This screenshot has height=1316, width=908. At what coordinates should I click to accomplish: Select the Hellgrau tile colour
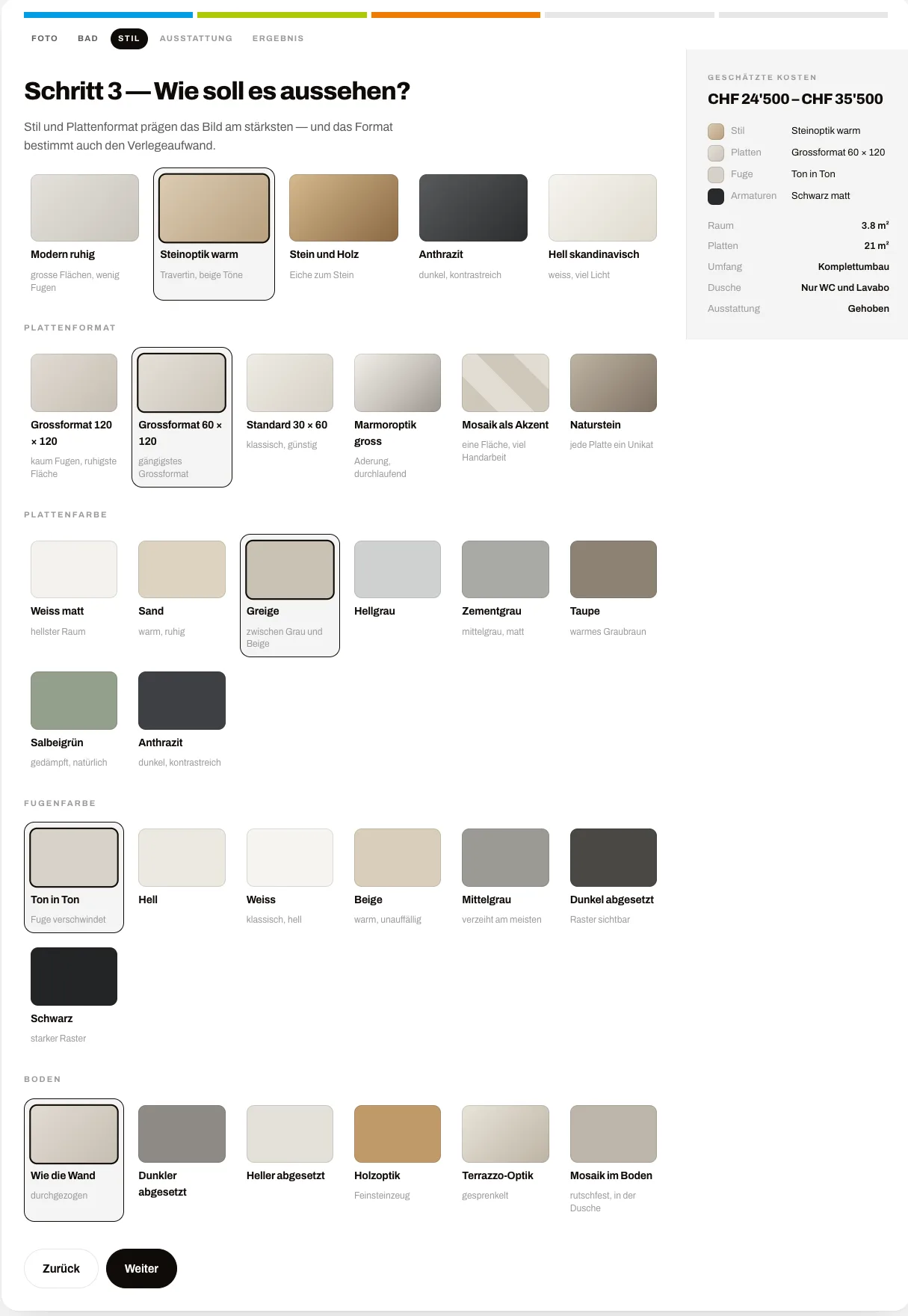coord(398,596)
